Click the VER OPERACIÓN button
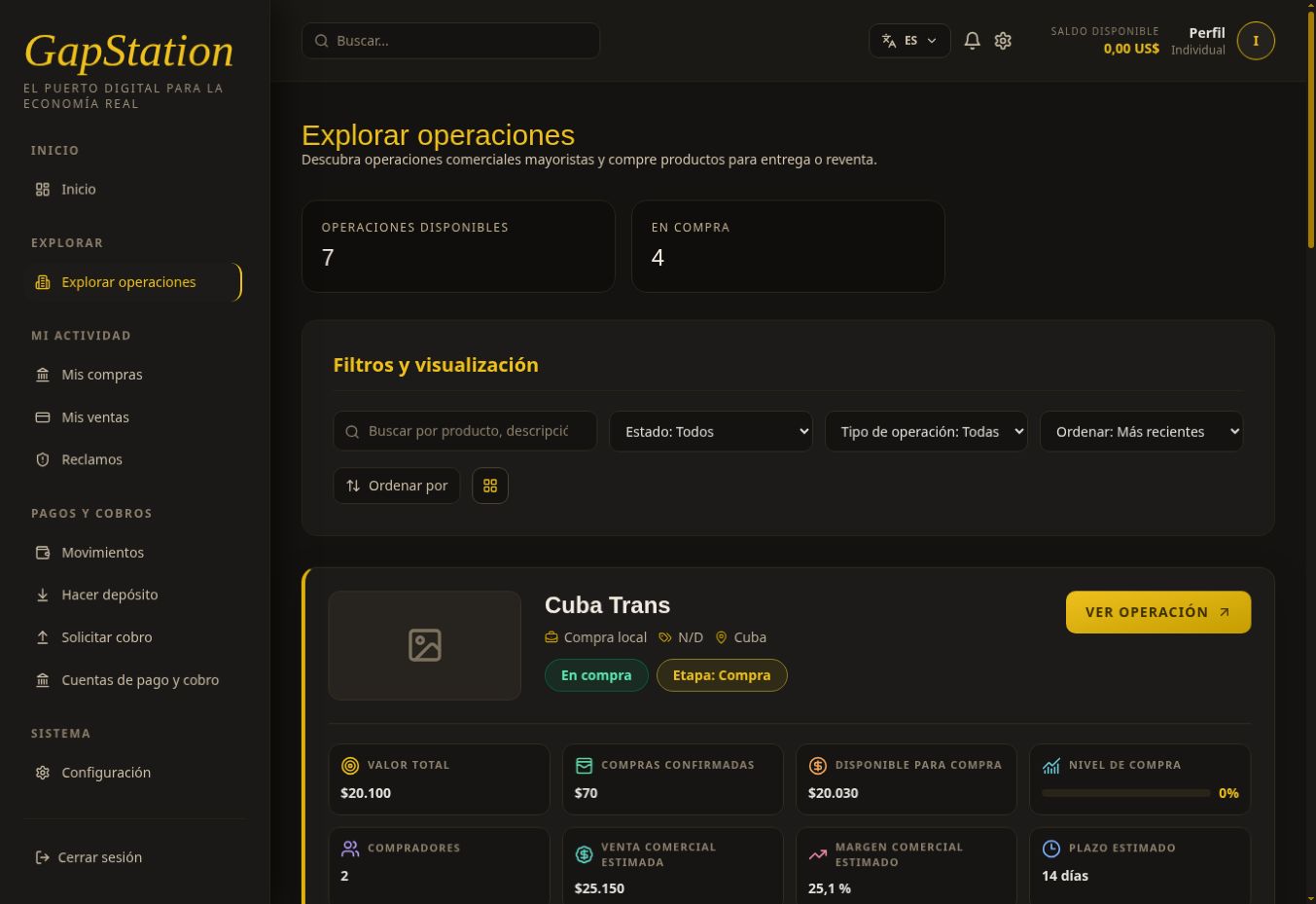The width and height of the screenshot is (1316, 904). click(1158, 612)
